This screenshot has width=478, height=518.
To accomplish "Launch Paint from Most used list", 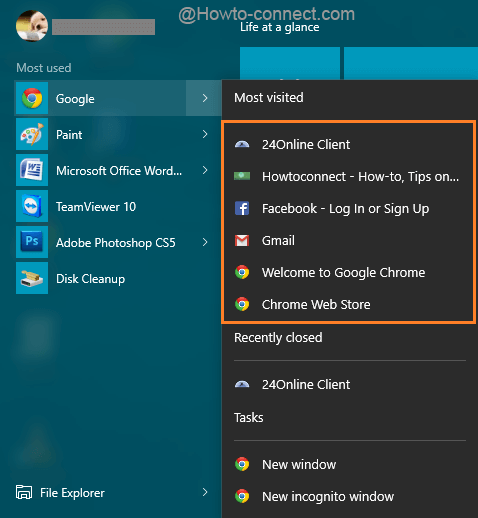I will pos(69,135).
